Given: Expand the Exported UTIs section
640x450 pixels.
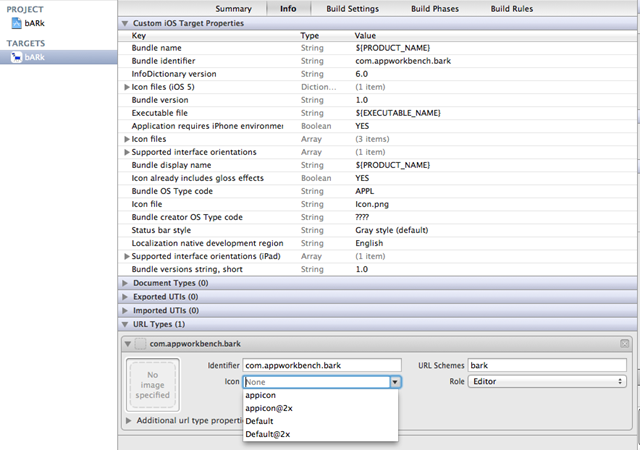Looking at the screenshot, I should (125, 297).
